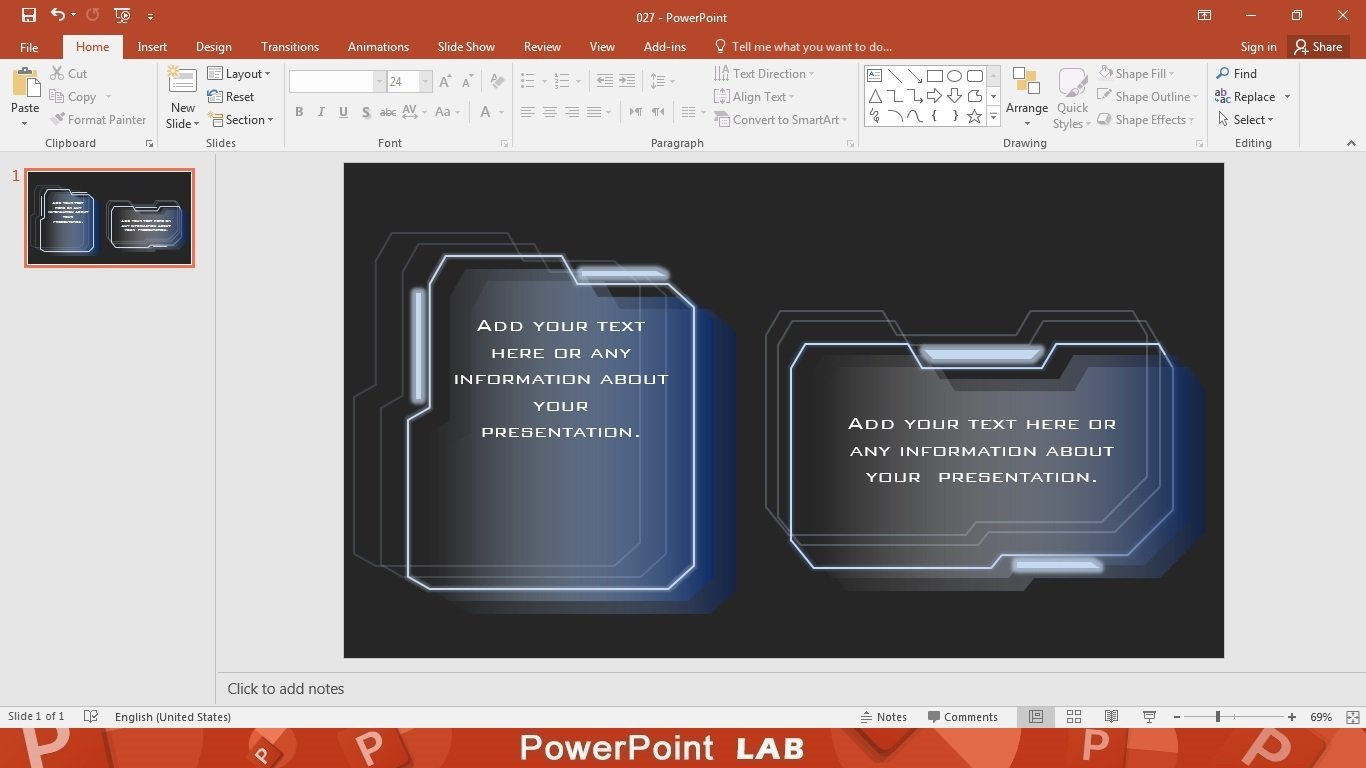Open the Arrange tool
Screen dimensions: 1366x768
1027,97
